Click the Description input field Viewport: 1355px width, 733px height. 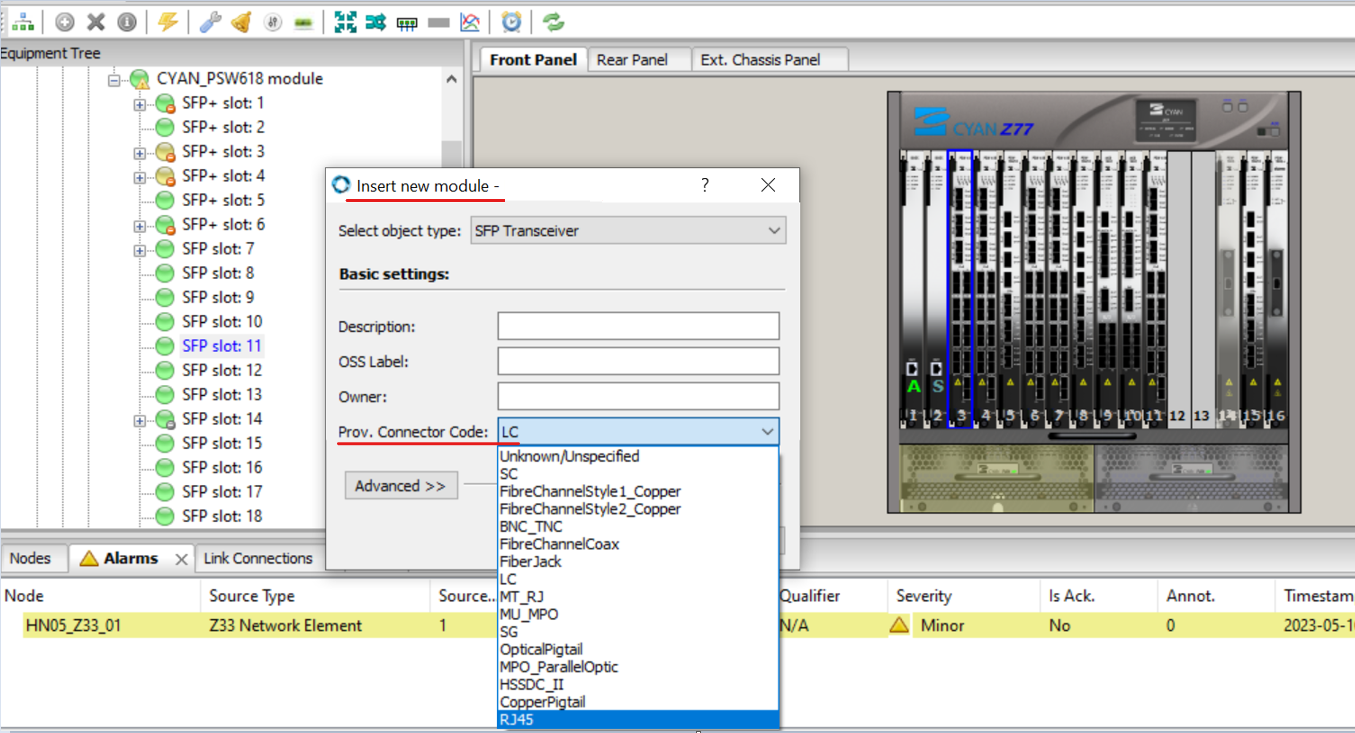638,326
